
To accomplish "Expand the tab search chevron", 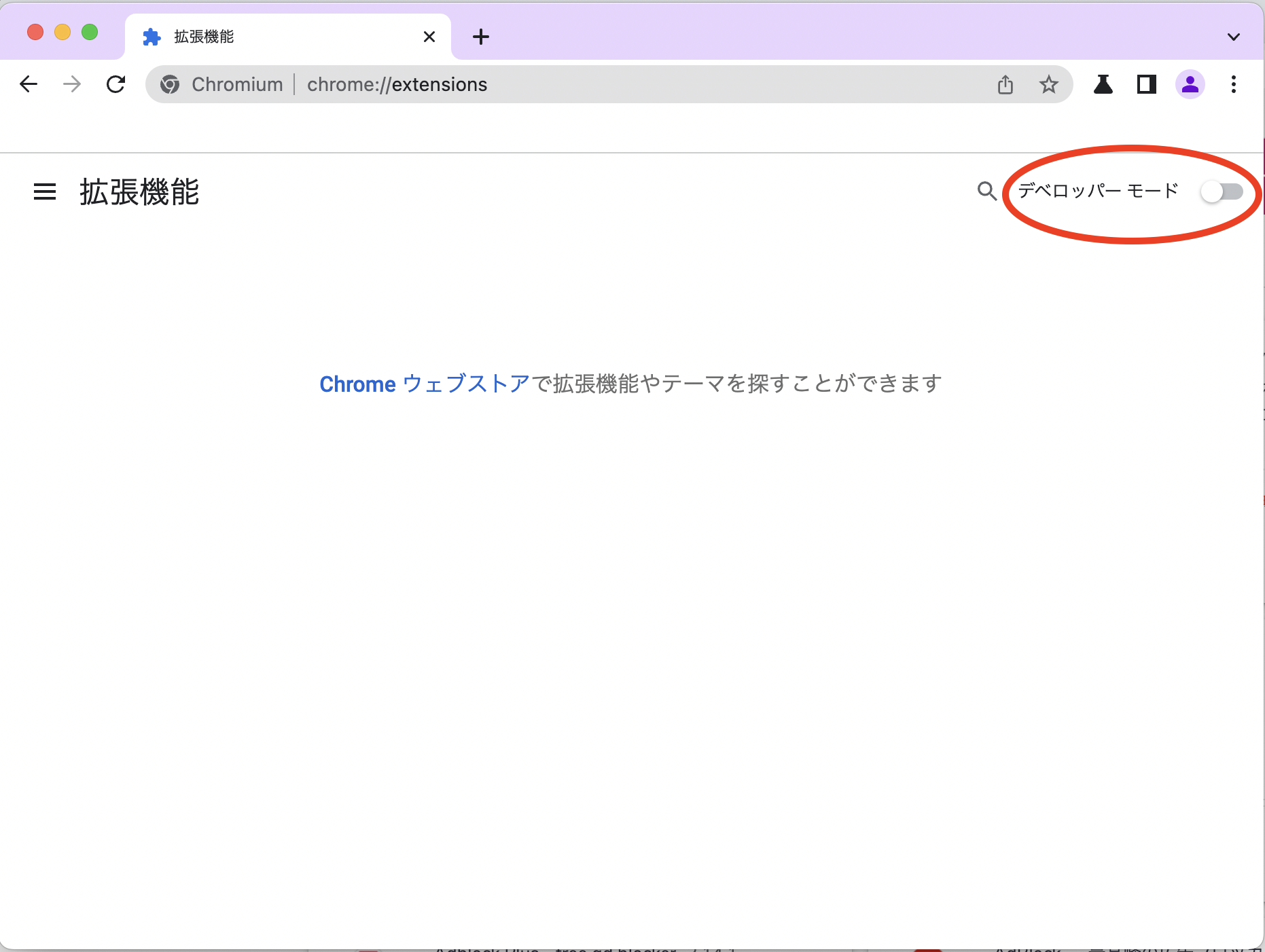I will pos(1234,37).
